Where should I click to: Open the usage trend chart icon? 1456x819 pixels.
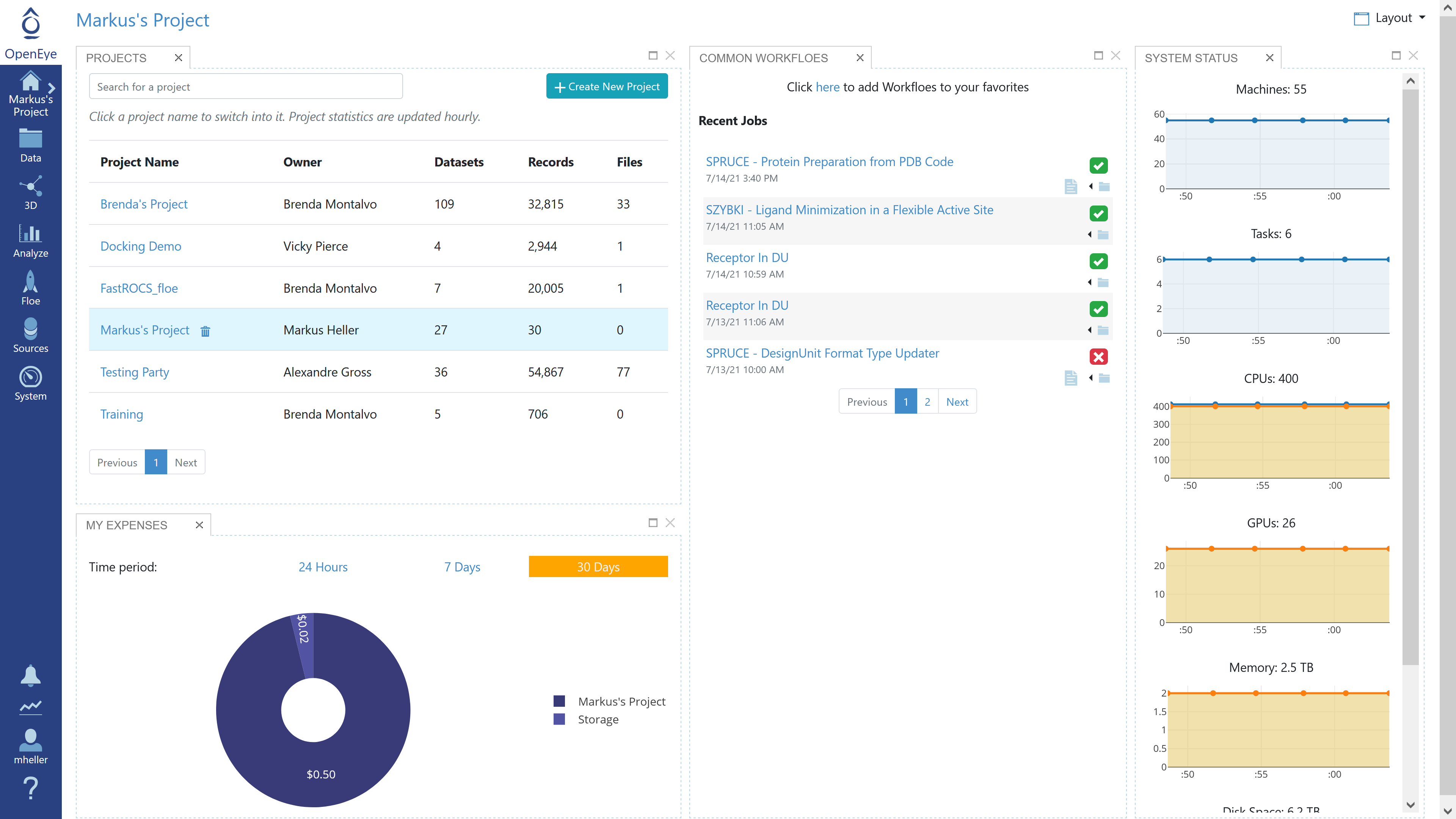[30, 707]
